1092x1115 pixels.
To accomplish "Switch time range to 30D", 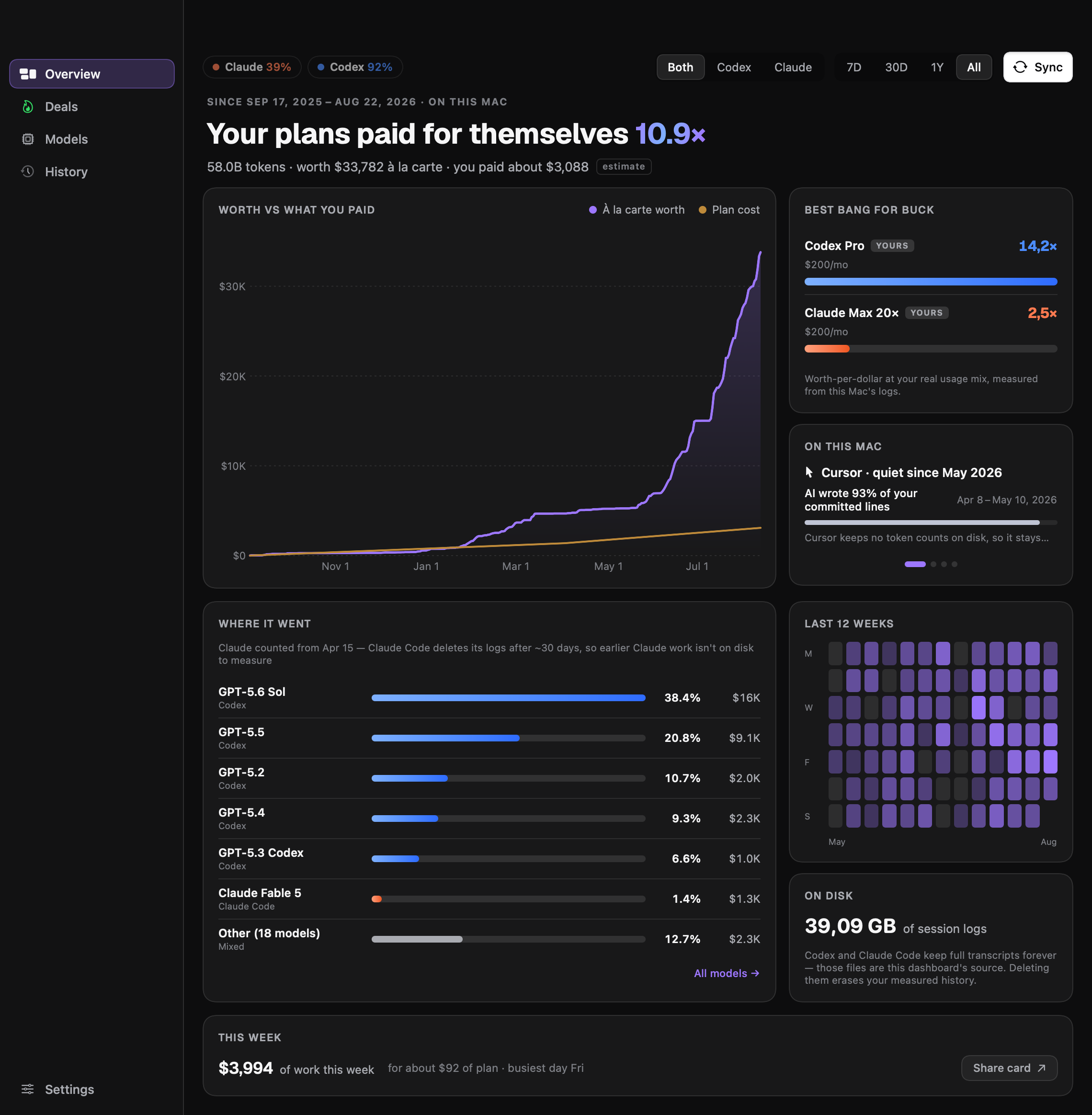I will point(896,67).
